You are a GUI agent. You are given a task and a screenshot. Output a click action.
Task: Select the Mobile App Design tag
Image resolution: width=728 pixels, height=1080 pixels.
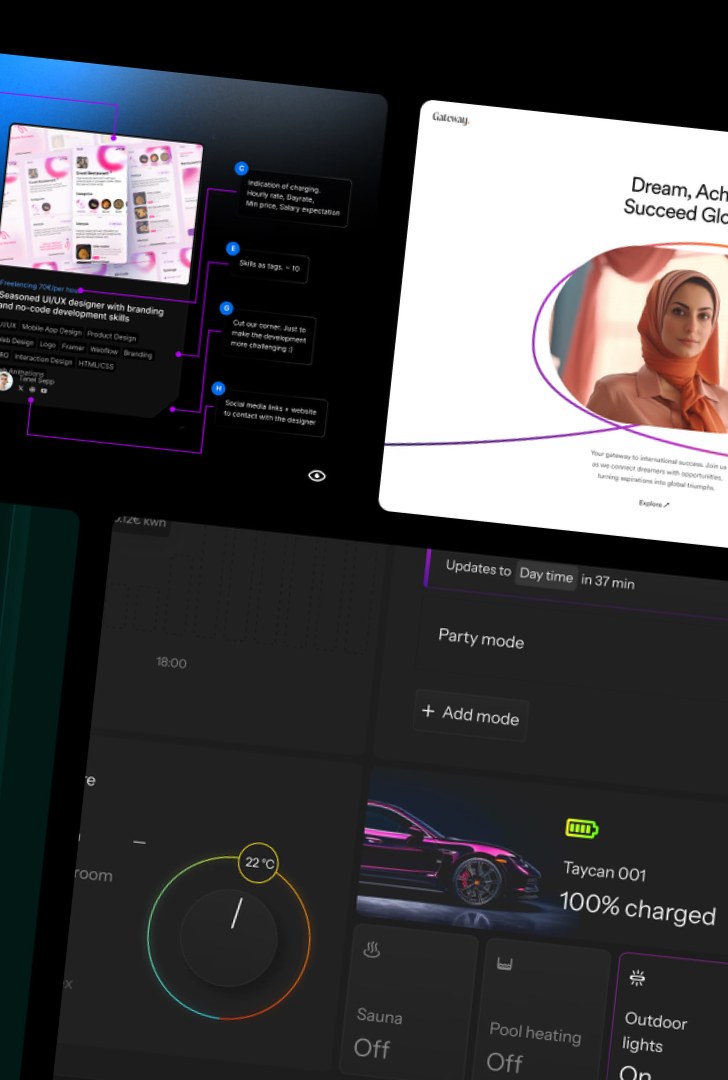click(x=52, y=329)
